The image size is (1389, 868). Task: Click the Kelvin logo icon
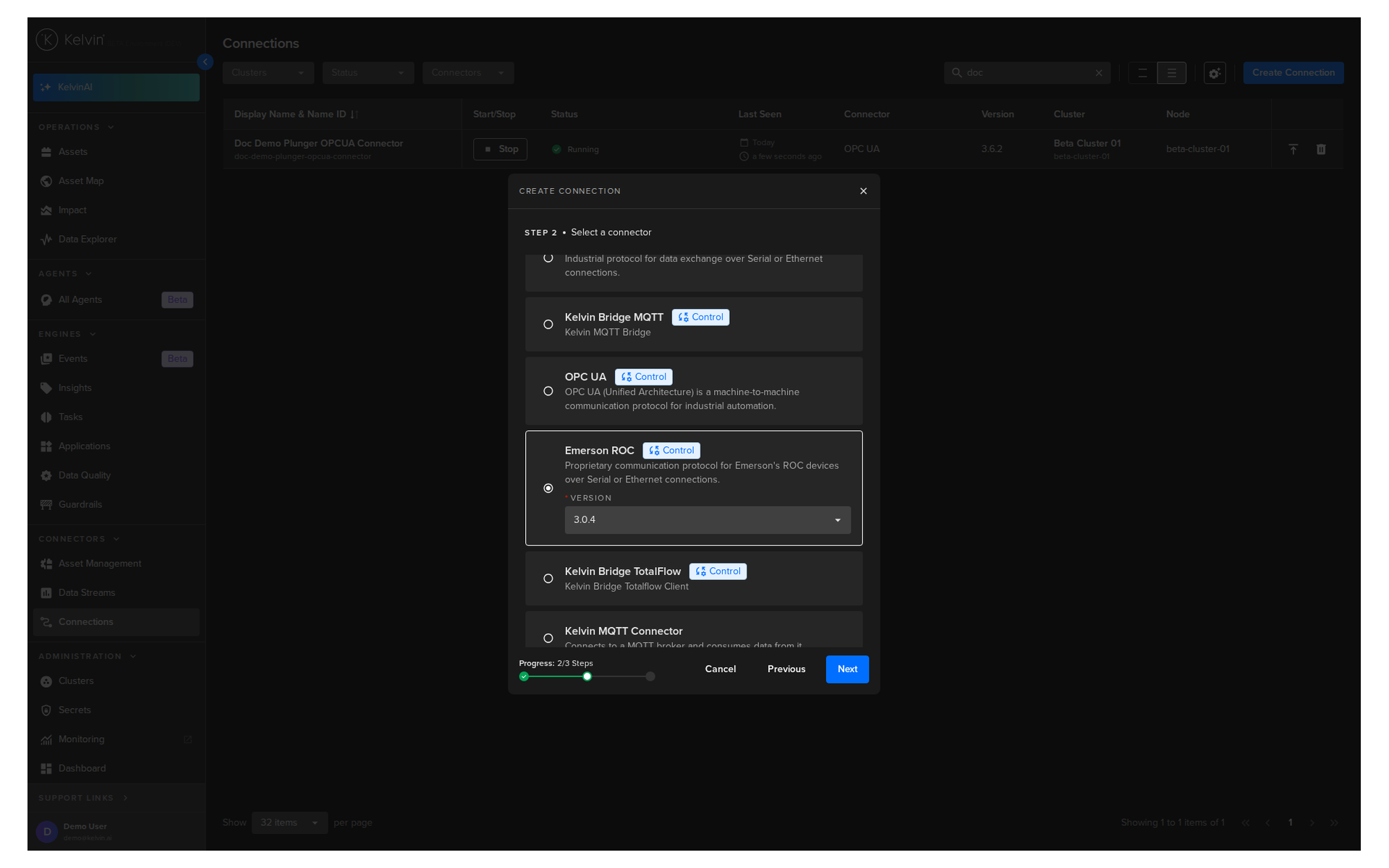pos(47,40)
